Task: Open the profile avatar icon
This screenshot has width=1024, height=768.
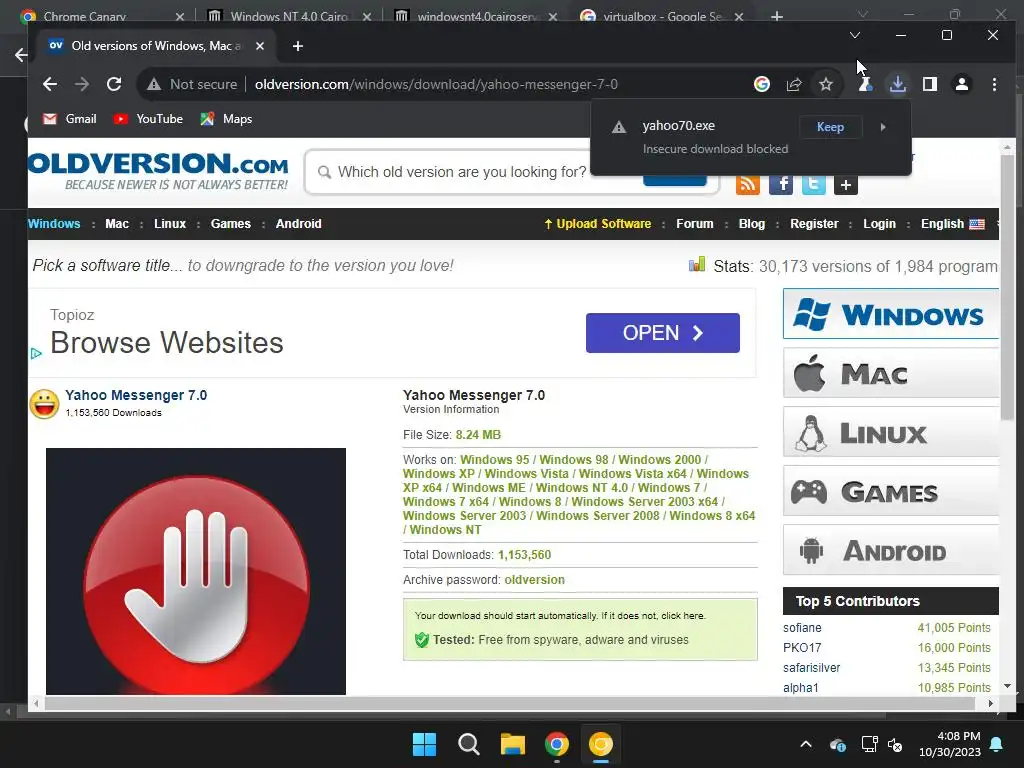Action: pyautogui.click(x=962, y=84)
